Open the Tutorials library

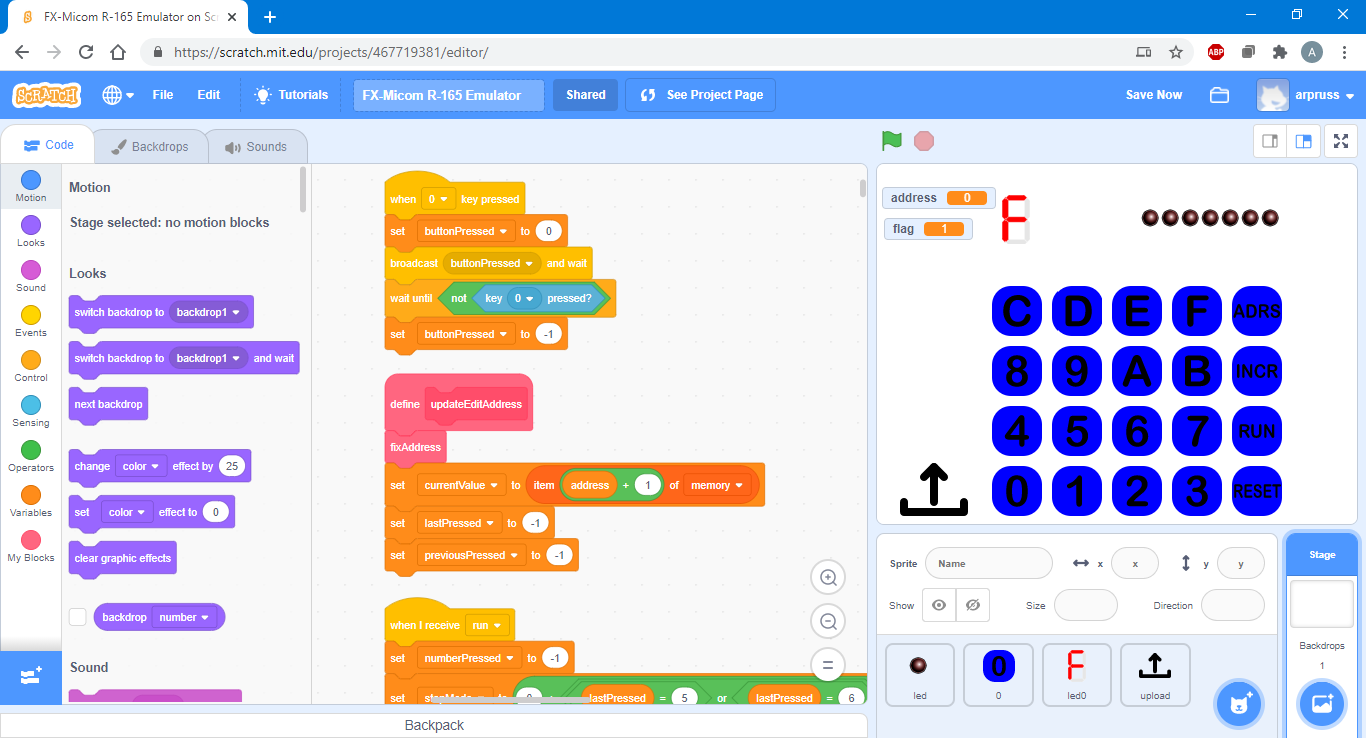coord(291,95)
